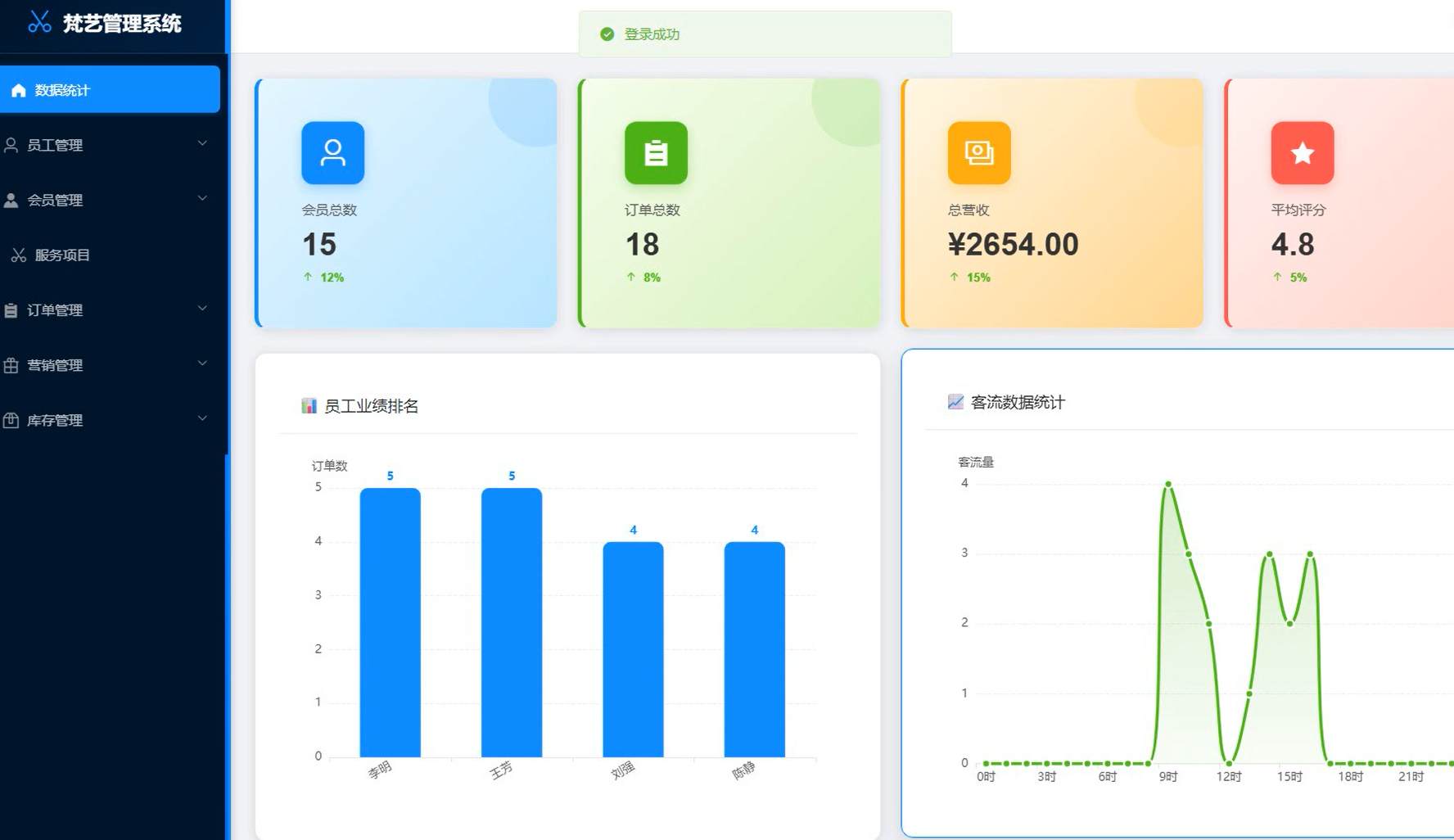Expand the 会员管理 chevron
This screenshot has width=1454, height=840.
[202, 198]
